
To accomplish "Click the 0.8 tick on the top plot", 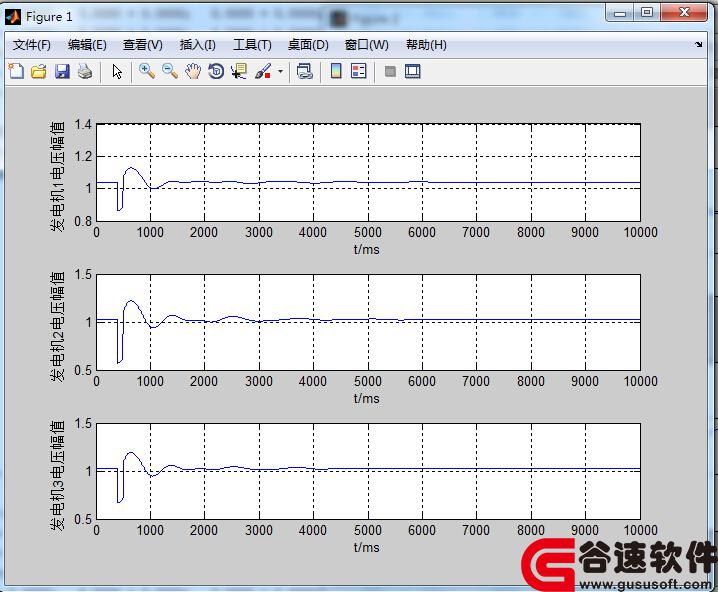I will tap(83, 222).
